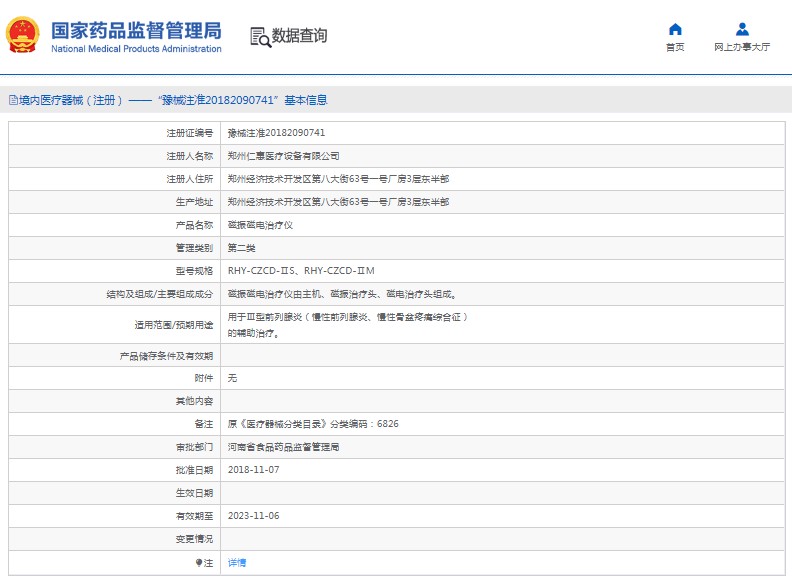Click the 适用范围 intended use value
Viewport: 792px width, 582px height.
pyautogui.click(x=348, y=325)
